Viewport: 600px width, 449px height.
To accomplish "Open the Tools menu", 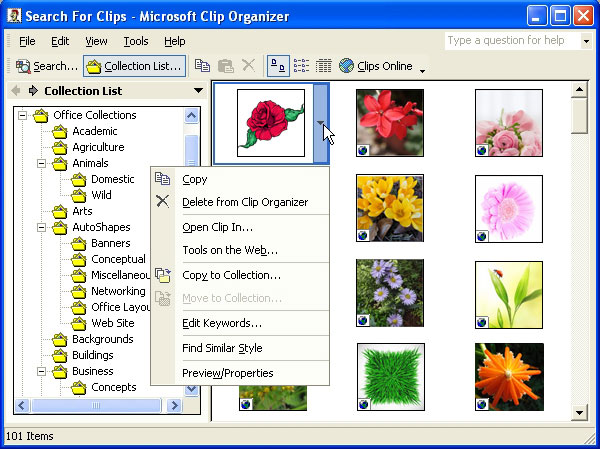I will coord(136,41).
